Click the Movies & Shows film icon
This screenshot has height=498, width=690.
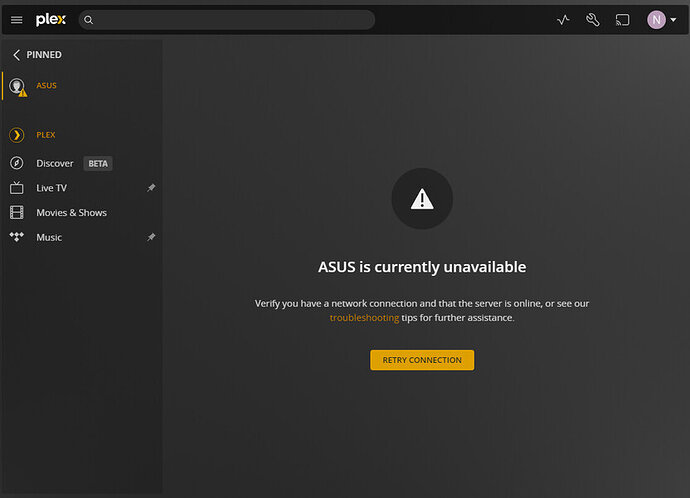[17, 212]
